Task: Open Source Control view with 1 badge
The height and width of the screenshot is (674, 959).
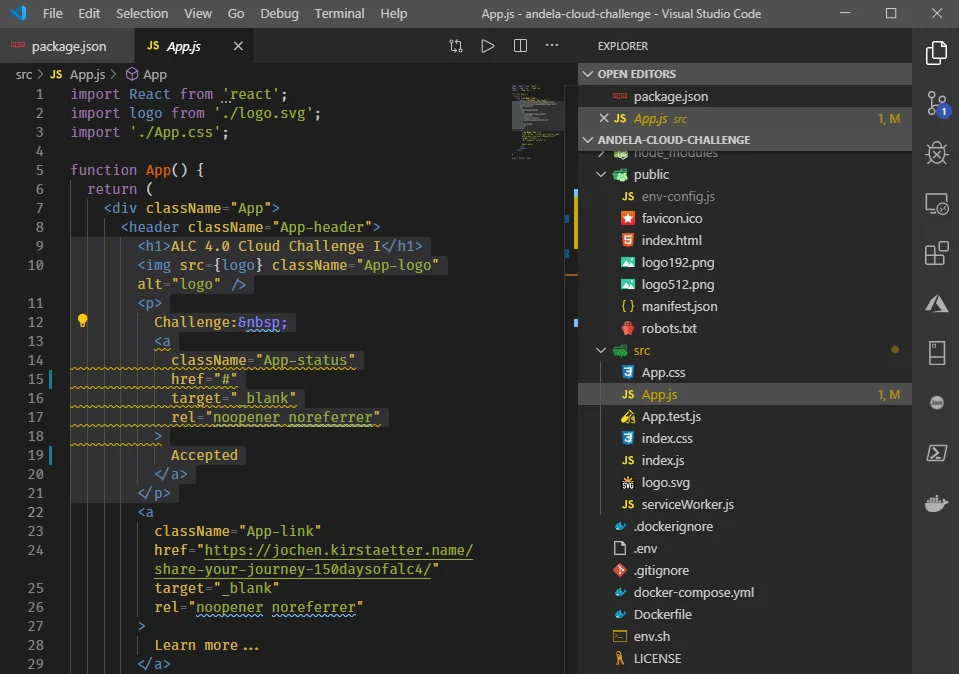Action: [x=936, y=103]
